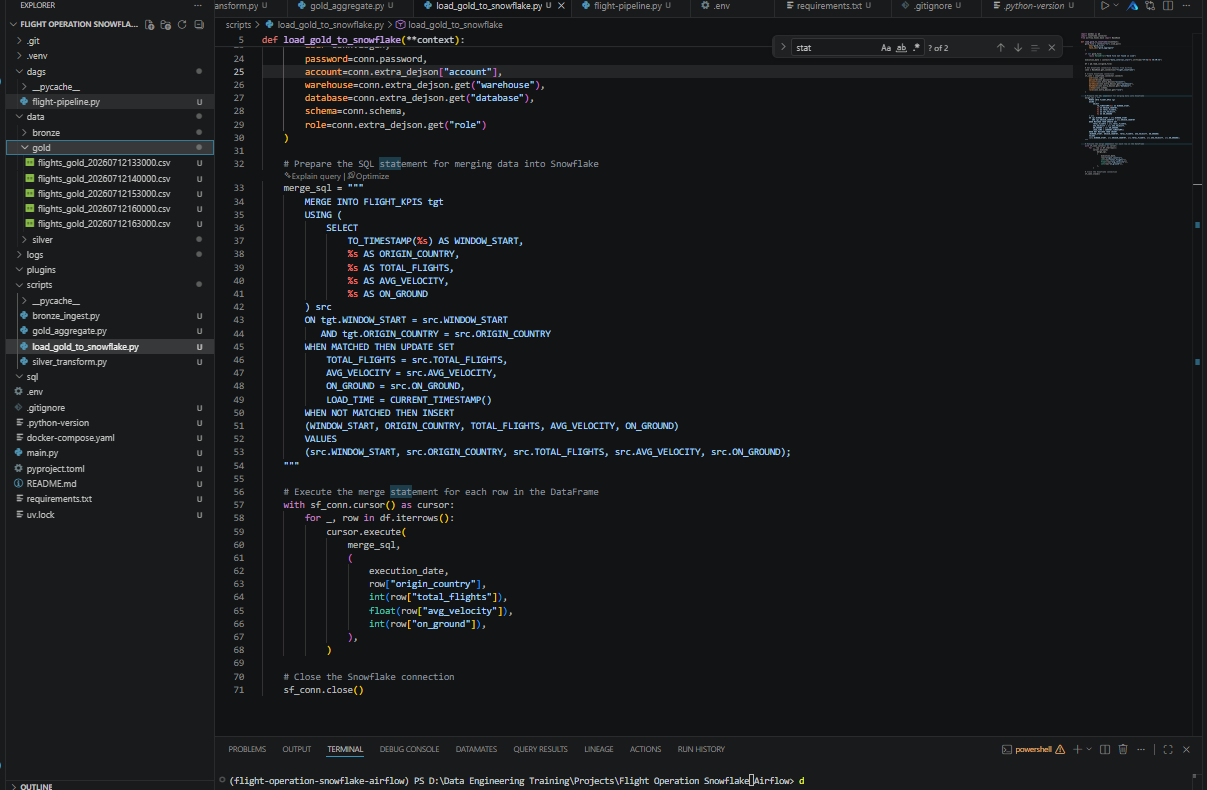The image size is (1207, 790).
Task: Open the DEBUG CONSOLE panel tab
Action: [x=409, y=749]
